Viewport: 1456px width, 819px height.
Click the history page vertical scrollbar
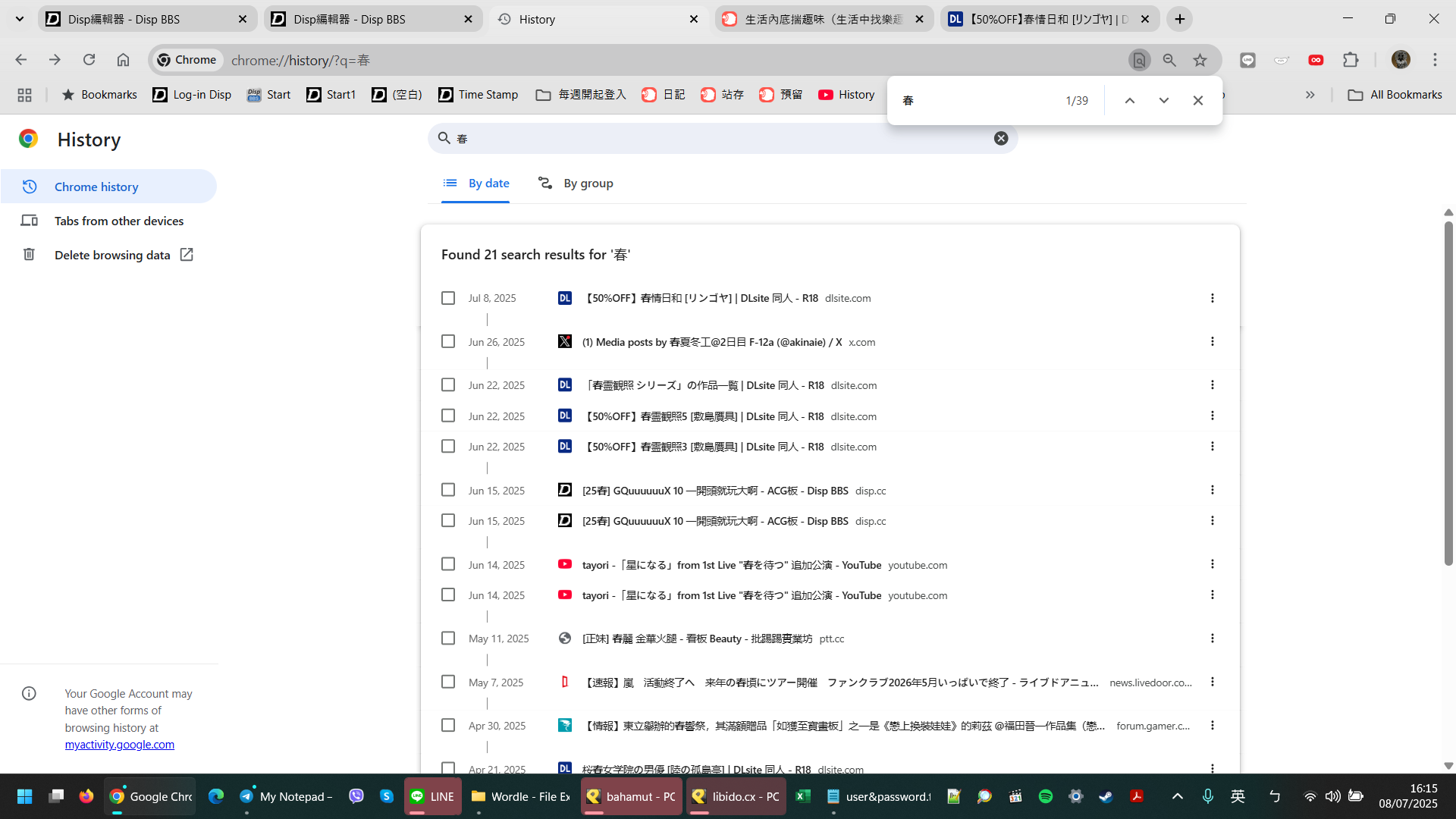(1448, 394)
